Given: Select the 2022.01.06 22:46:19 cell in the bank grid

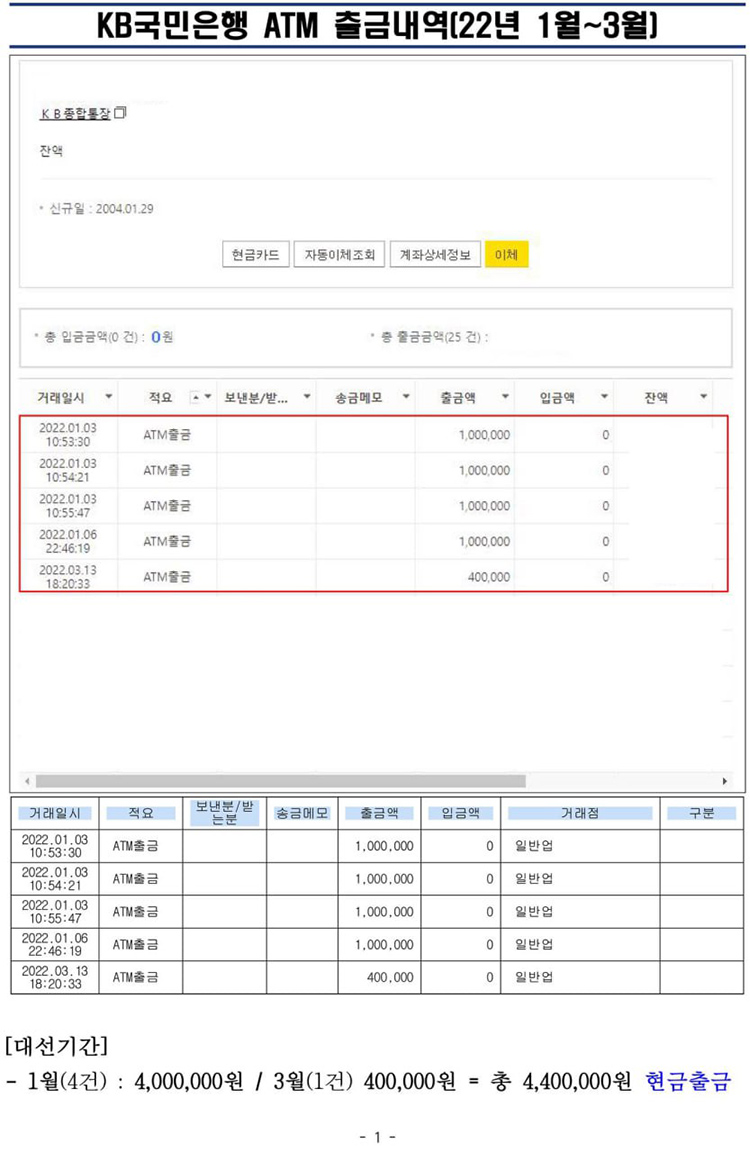Looking at the screenshot, I should click(x=68, y=541).
